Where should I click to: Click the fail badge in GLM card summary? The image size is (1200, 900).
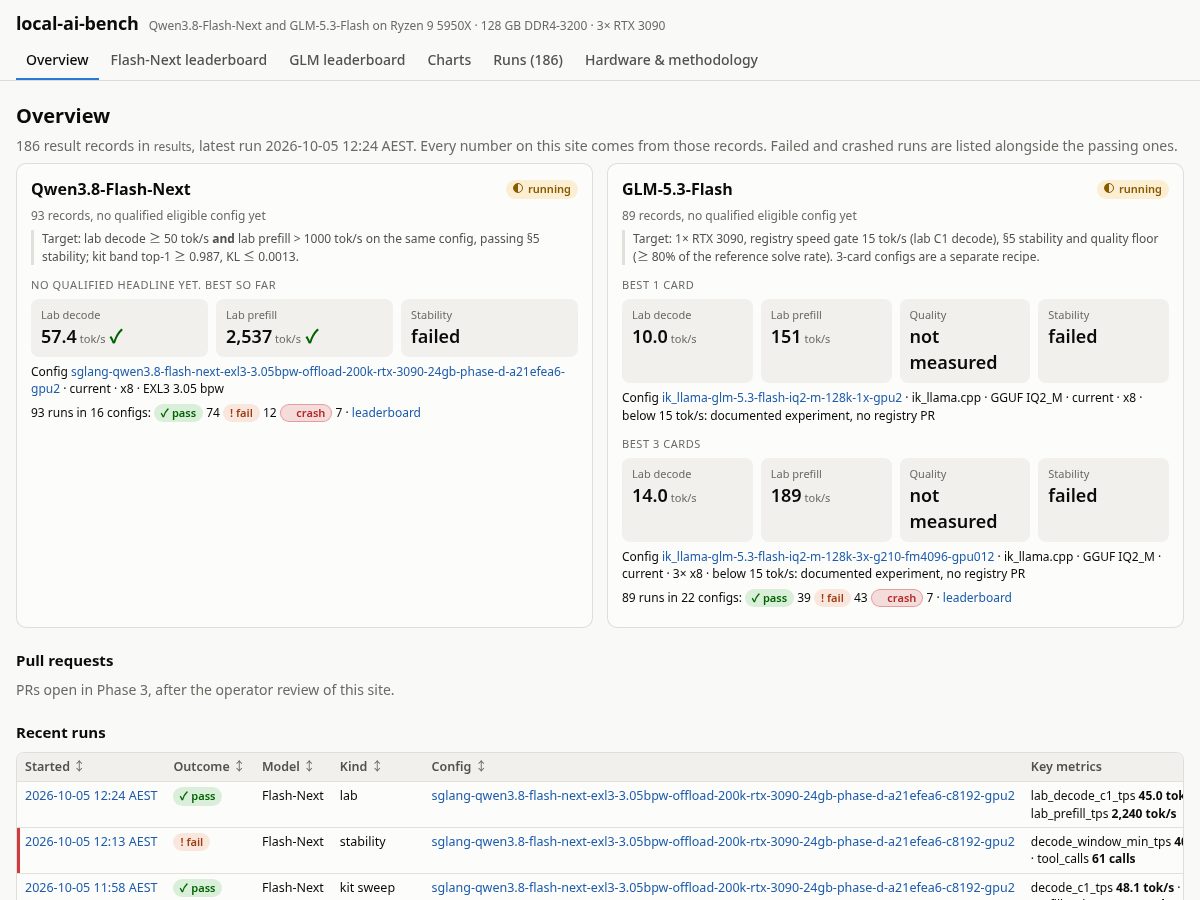click(x=832, y=598)
